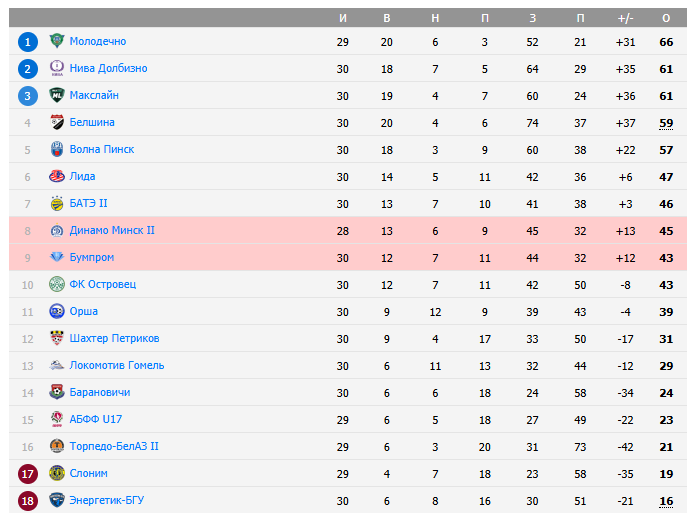The image size is (693, 526).
Task: Go to the Барановичи team page
Action: pos(100,392)
